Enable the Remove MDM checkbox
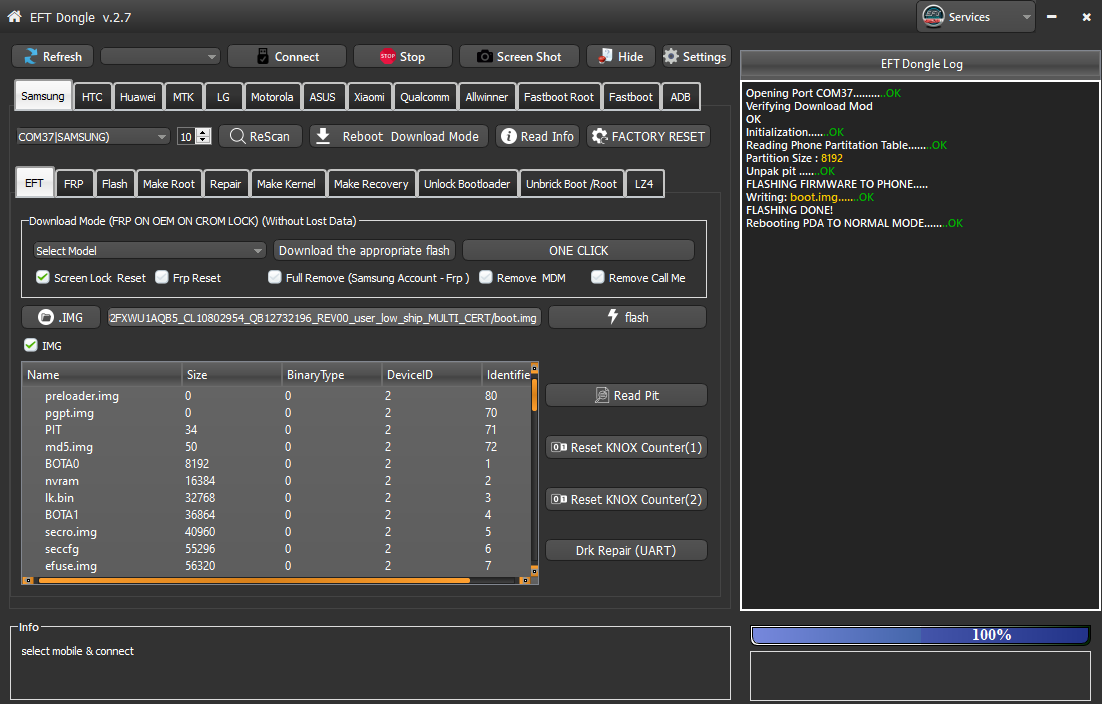 pos(486,277)
